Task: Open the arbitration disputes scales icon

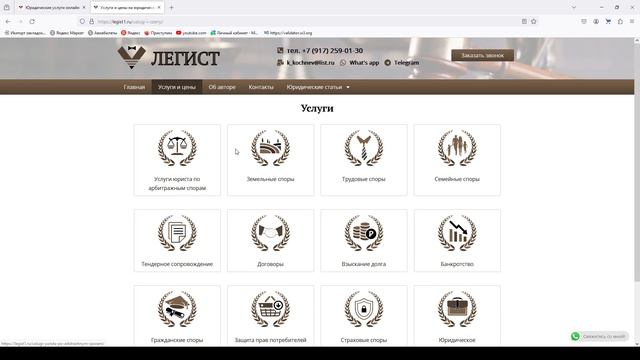Action: point(177,148)
